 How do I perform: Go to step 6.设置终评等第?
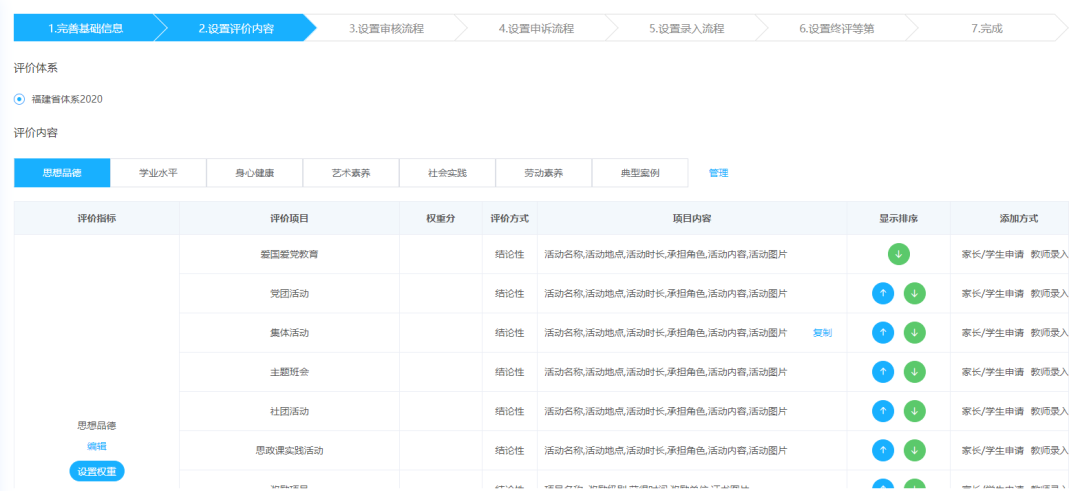point(837,28)
